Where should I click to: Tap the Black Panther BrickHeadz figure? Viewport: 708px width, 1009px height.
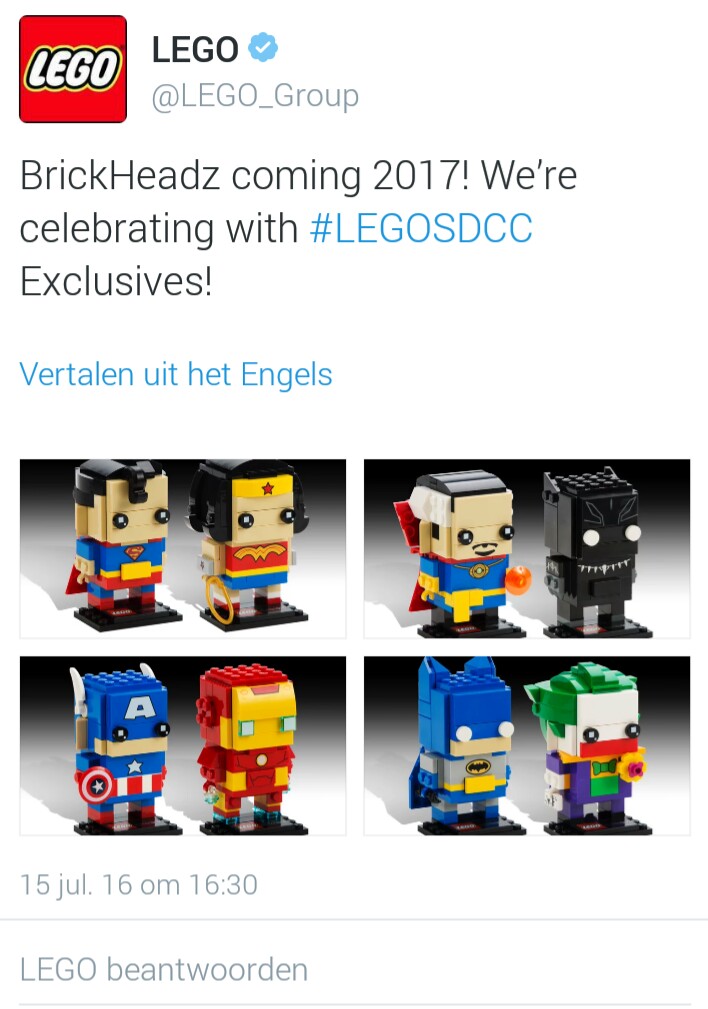(x=591, y=552)
